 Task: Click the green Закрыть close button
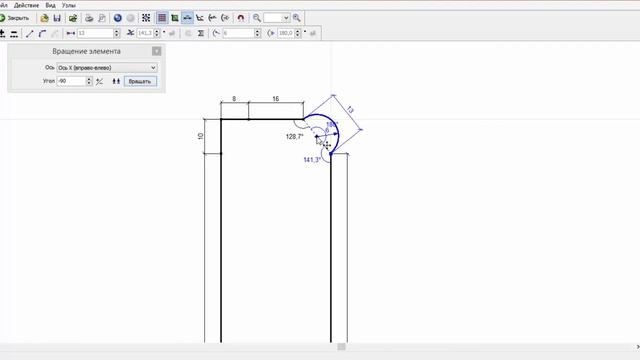pyautogui.click(x=15, y=18)
